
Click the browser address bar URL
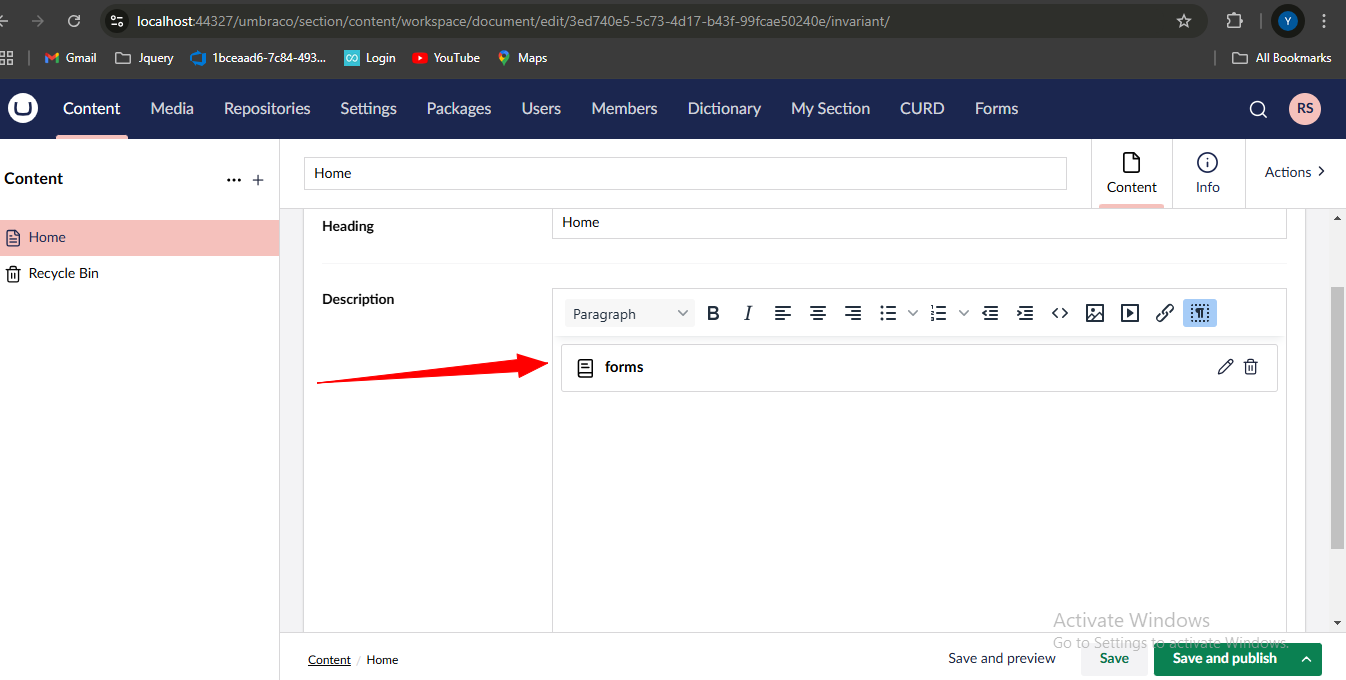[x=513, y=21]
